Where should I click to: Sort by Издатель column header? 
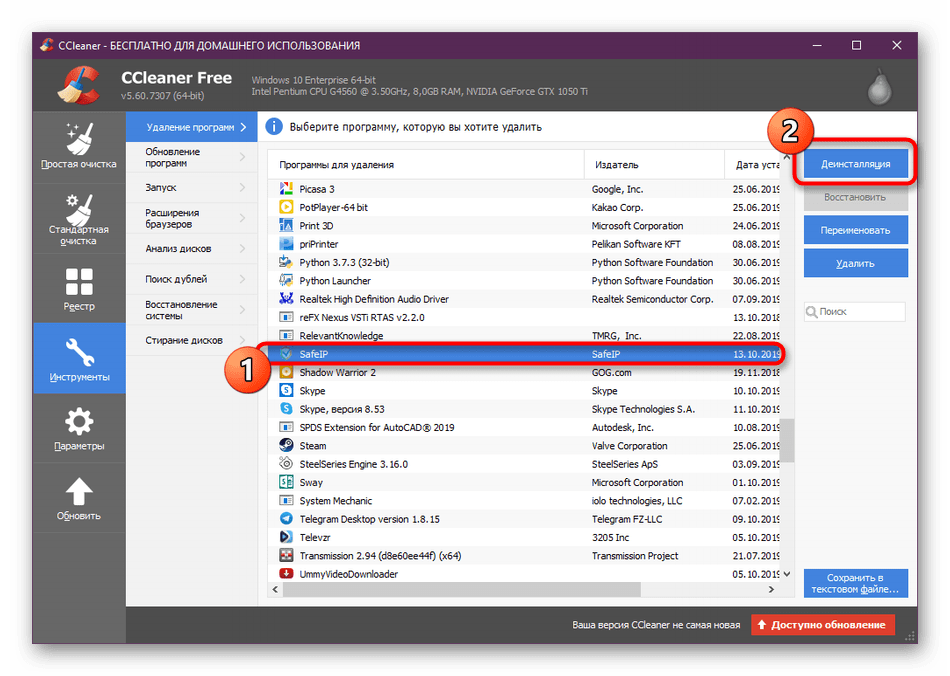(x=654, y=164)
